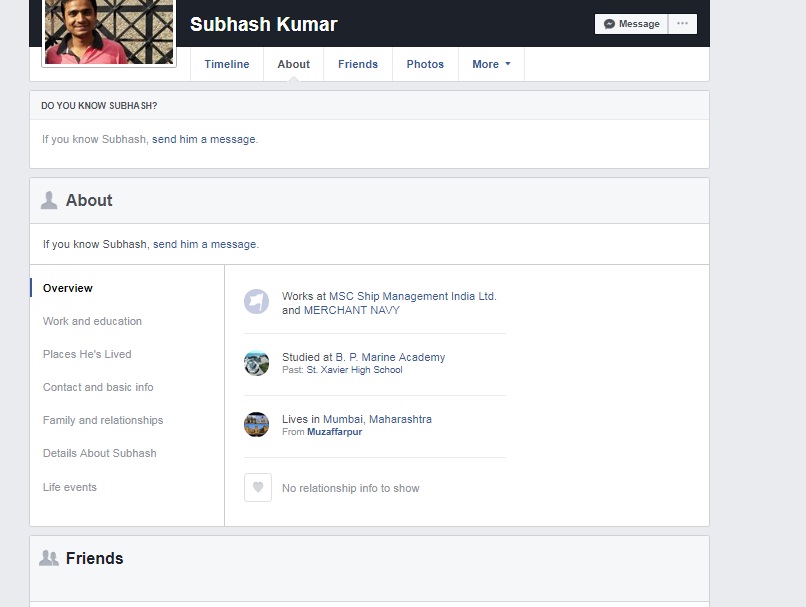Click the B. P. Marine Academy thumbnail icon
806x607 pixels.
(257, 363)
